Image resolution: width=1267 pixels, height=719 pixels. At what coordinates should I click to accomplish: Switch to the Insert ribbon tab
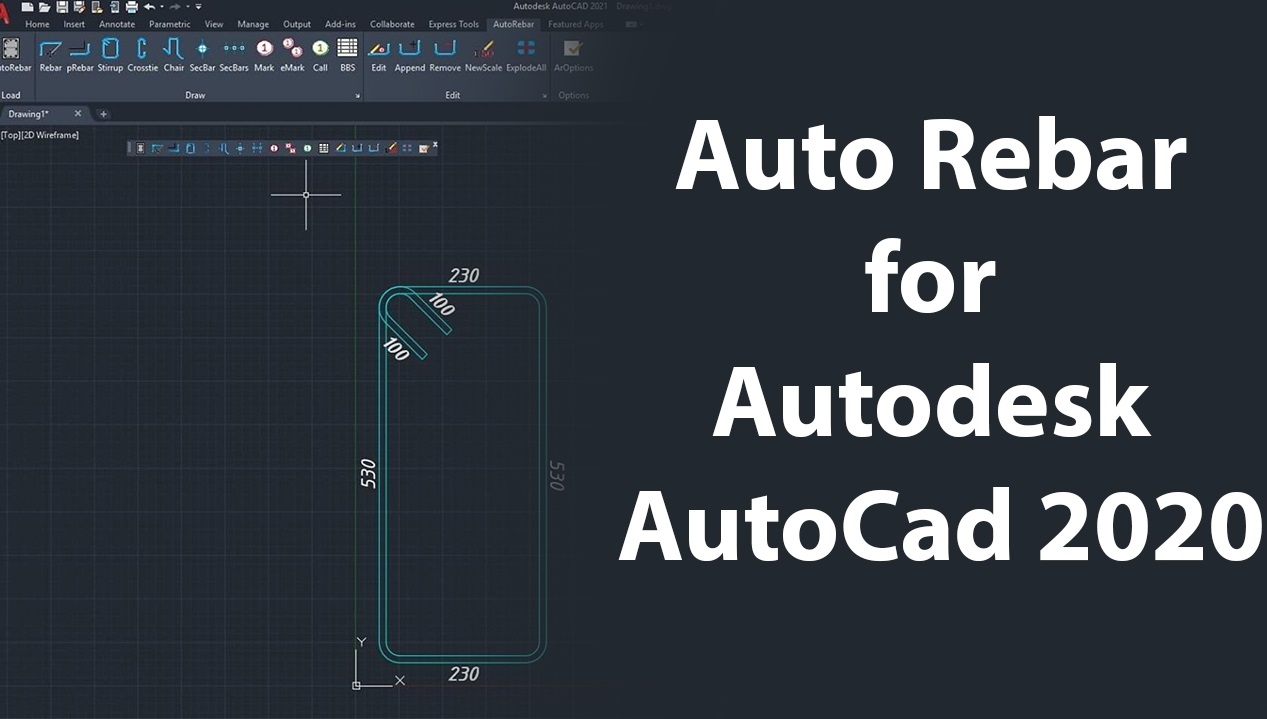tap(74, 24)
